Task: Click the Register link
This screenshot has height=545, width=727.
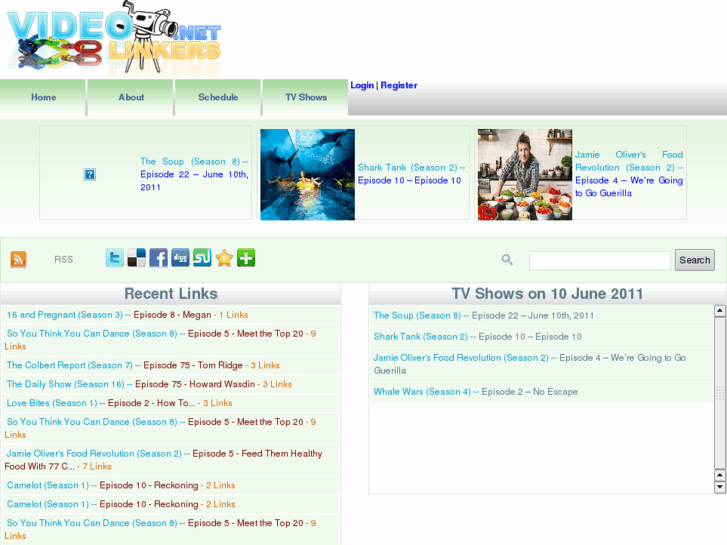Action: 399,85
